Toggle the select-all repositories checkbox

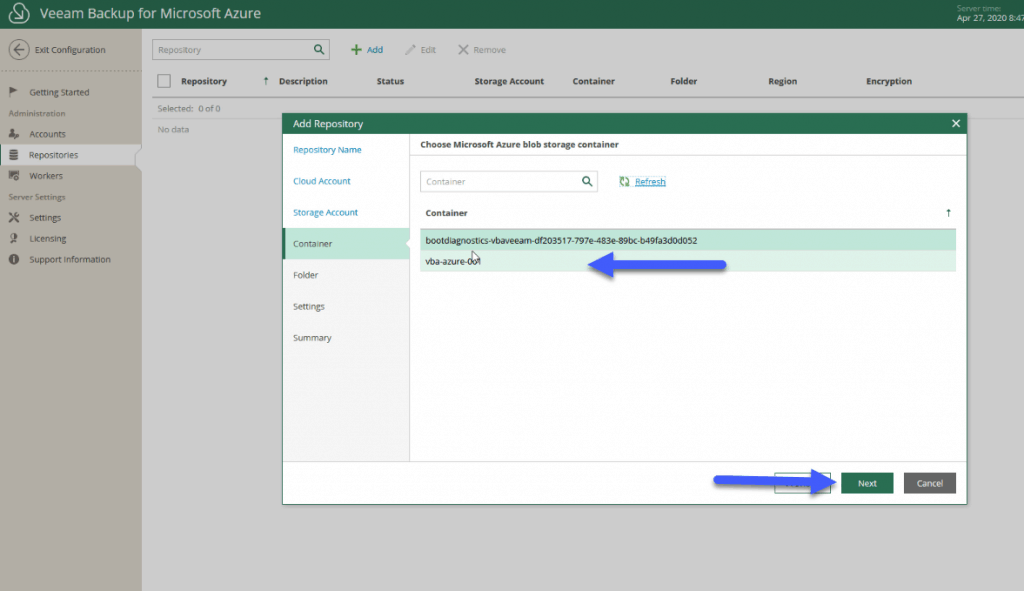click(x=164, y=81)
